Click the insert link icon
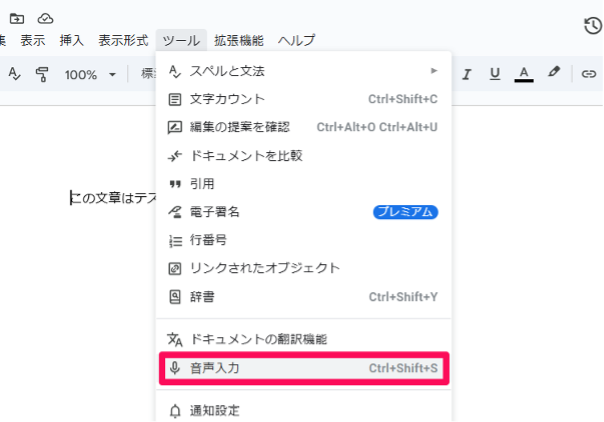The height and width of the screenshot is (422, 604). (589, 74)
